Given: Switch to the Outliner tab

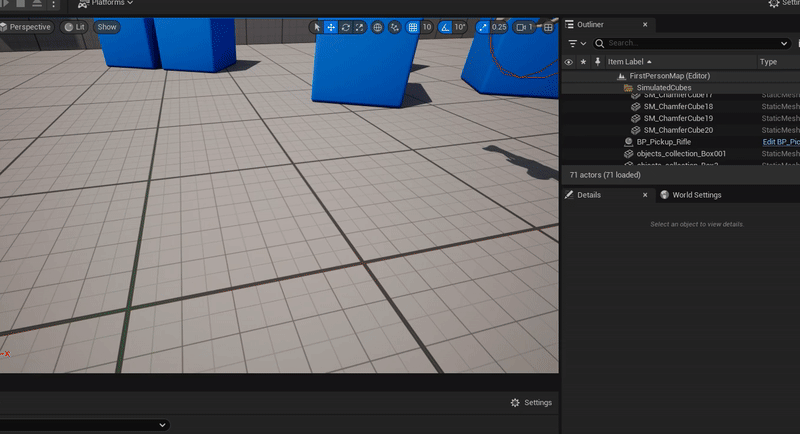Looking at the screenshot, I should (590, 24).
